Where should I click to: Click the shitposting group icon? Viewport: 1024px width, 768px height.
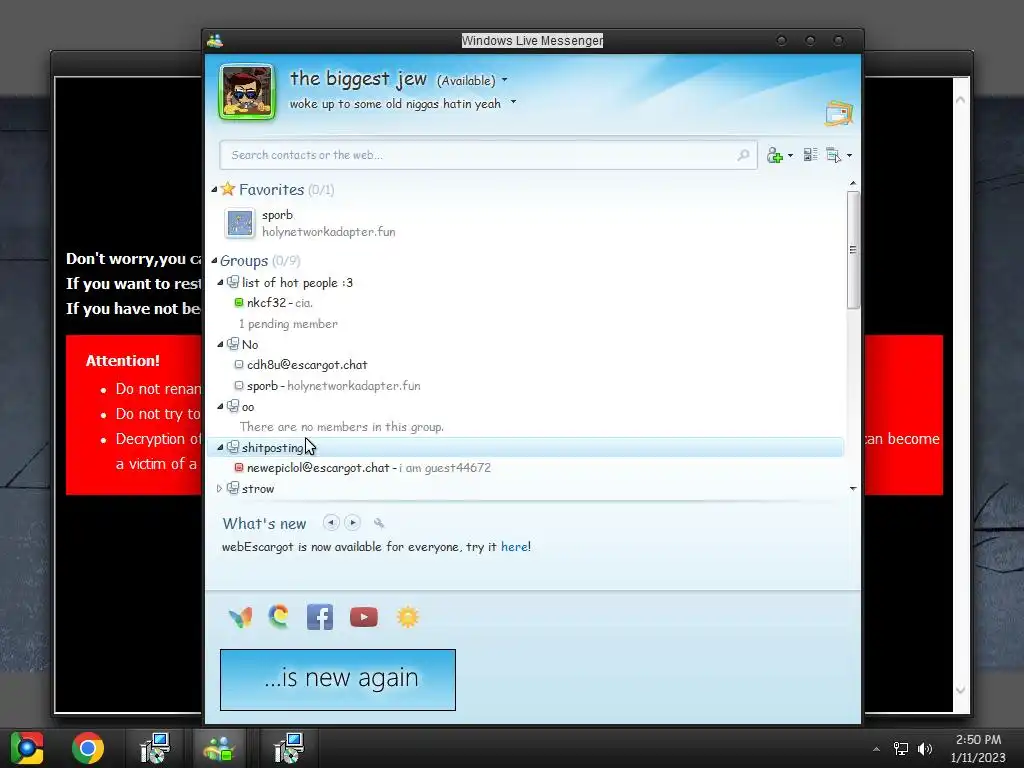point(232,447)
